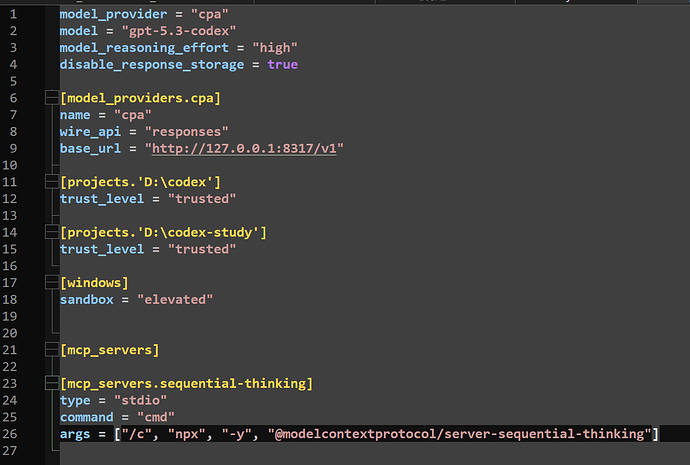Select line 10 via its line number
The image size is (690, 465).
[10, 165]
